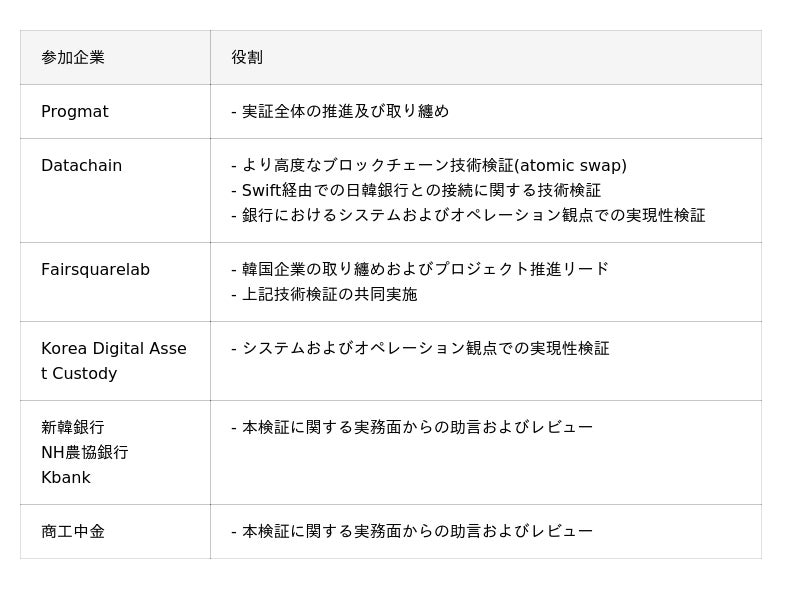The height and width of the screenshot is (589, 800).
Task: Select the Datachain company cell
Action: (81, 166)
